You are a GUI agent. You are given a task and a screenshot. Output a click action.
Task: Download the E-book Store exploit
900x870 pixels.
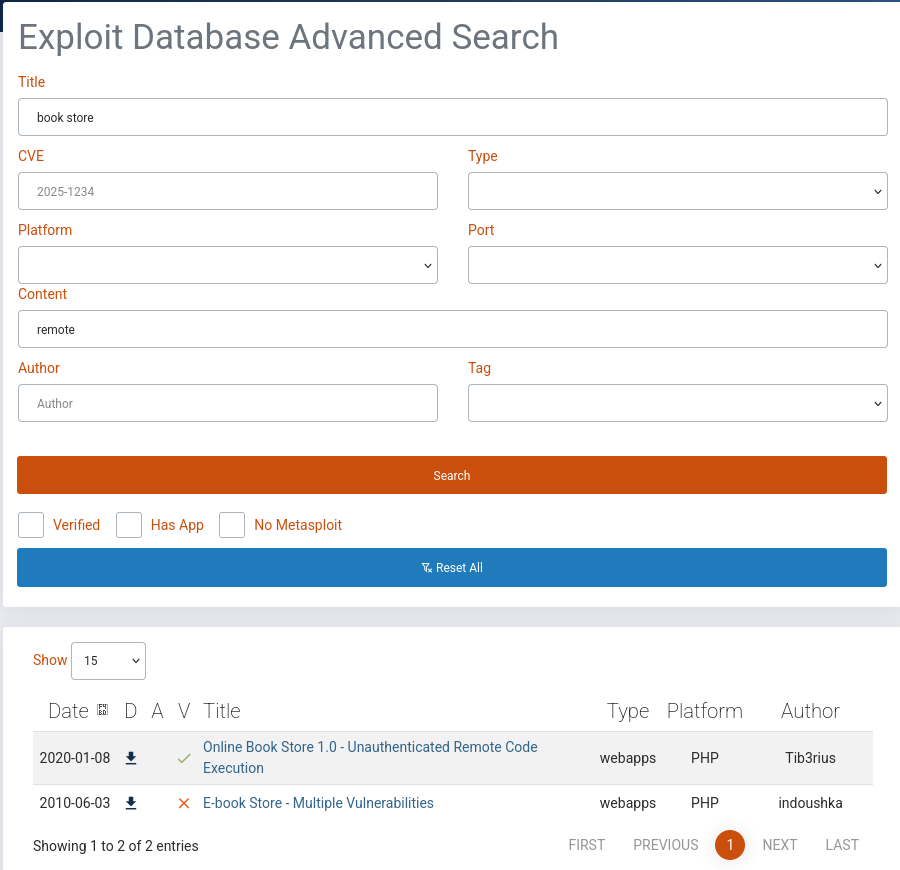(x=131, y=803)
